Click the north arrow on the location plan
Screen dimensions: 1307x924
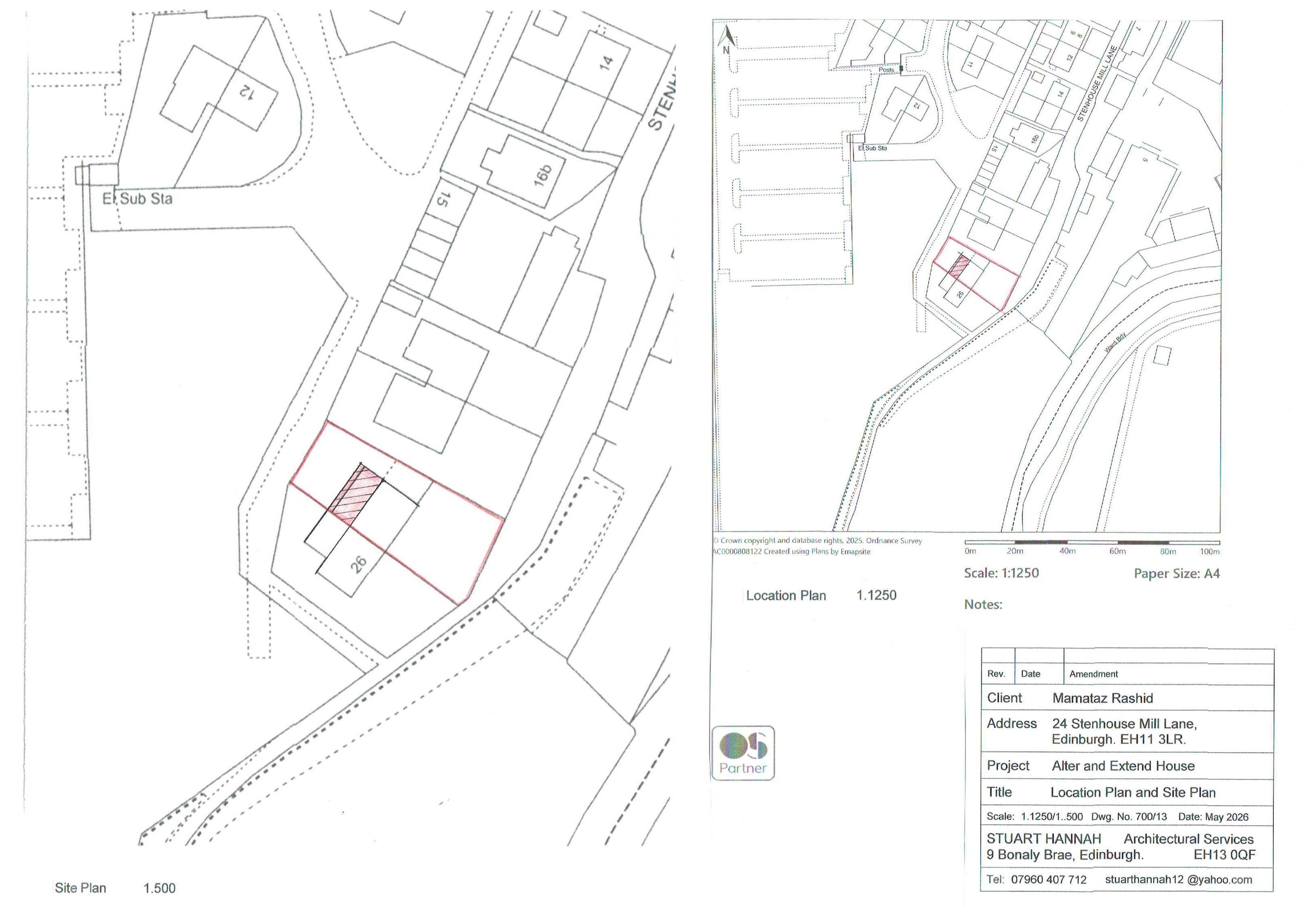pos(727,39)
